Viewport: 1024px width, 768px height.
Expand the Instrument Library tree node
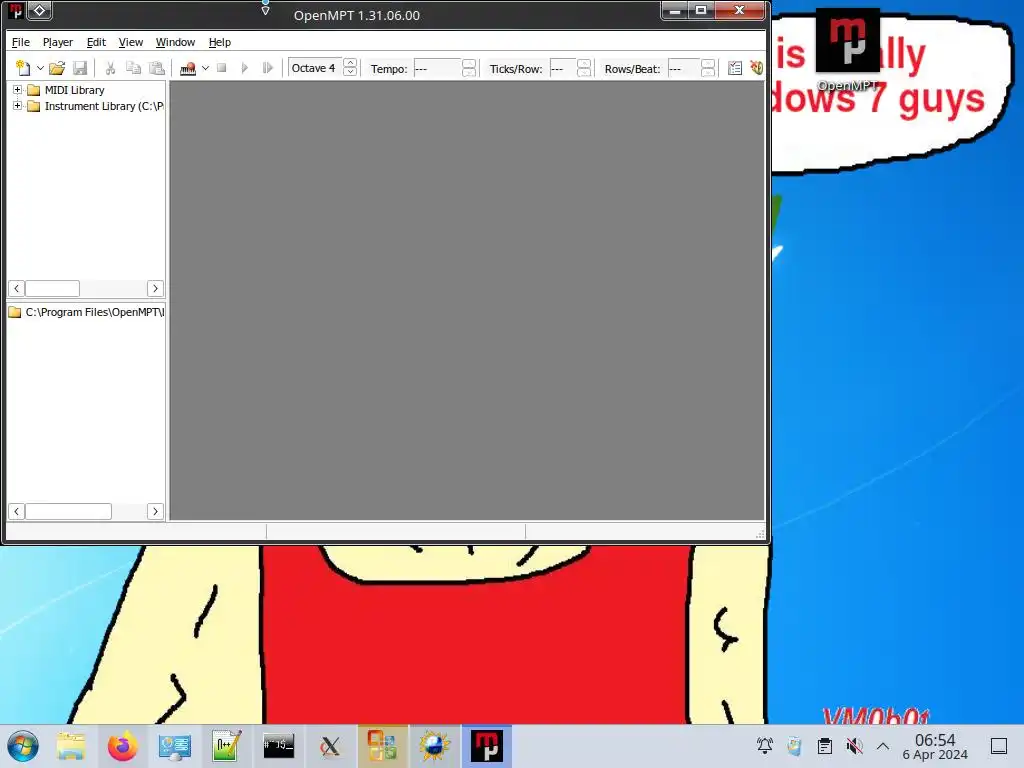point(18,105)
